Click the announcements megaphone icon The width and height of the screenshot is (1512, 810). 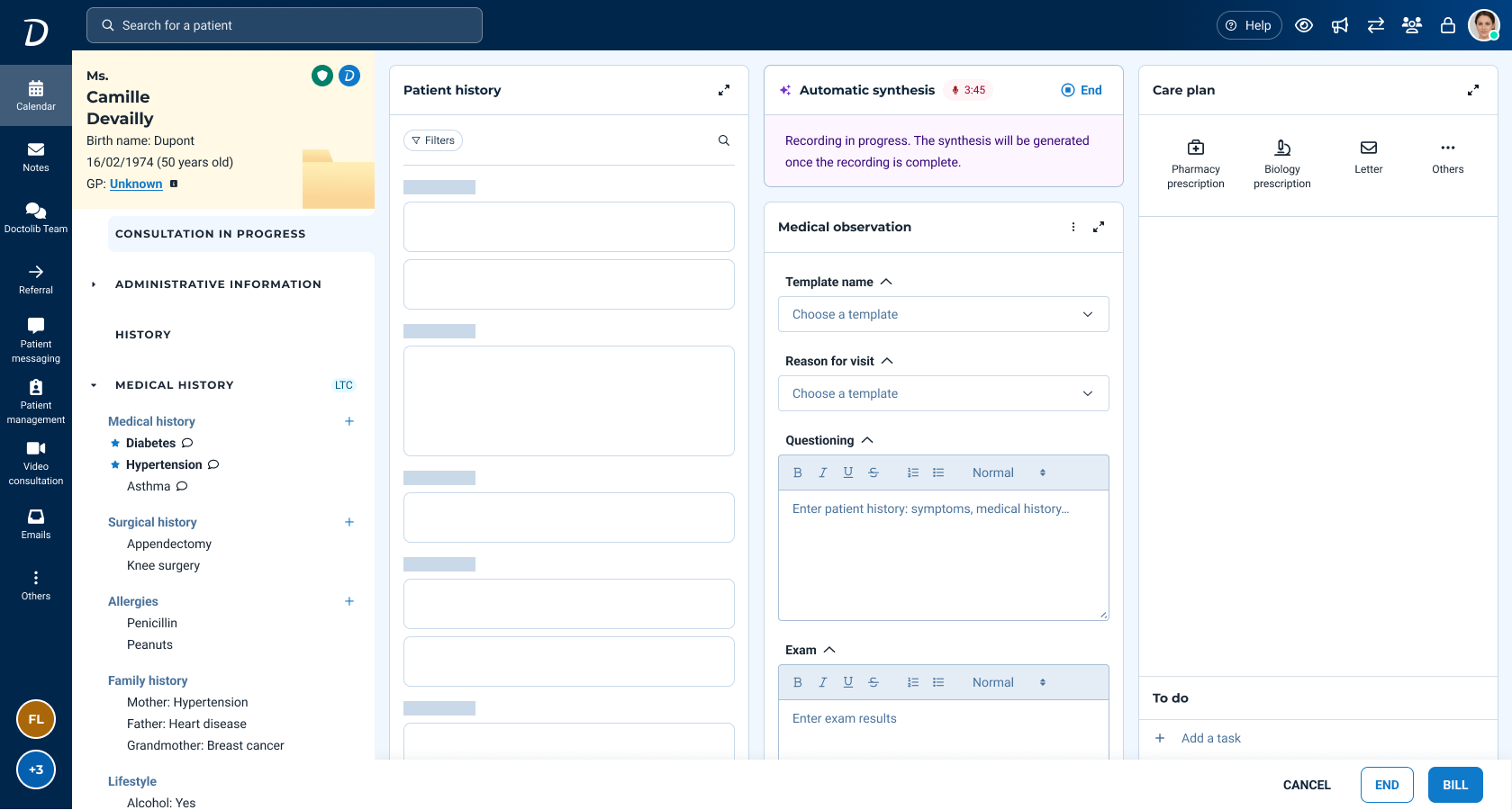pyautogui.click(x=1340, y=25)
